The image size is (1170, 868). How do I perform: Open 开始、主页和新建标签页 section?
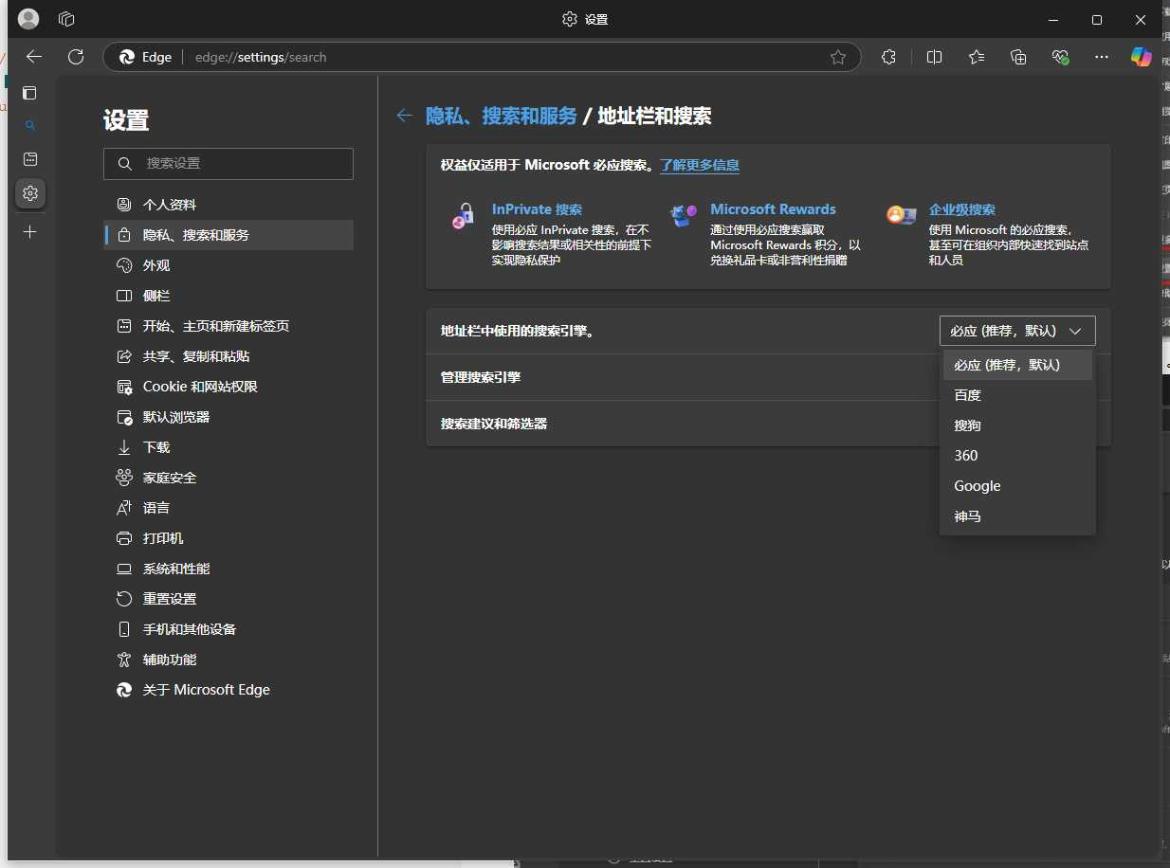(228, 326)
